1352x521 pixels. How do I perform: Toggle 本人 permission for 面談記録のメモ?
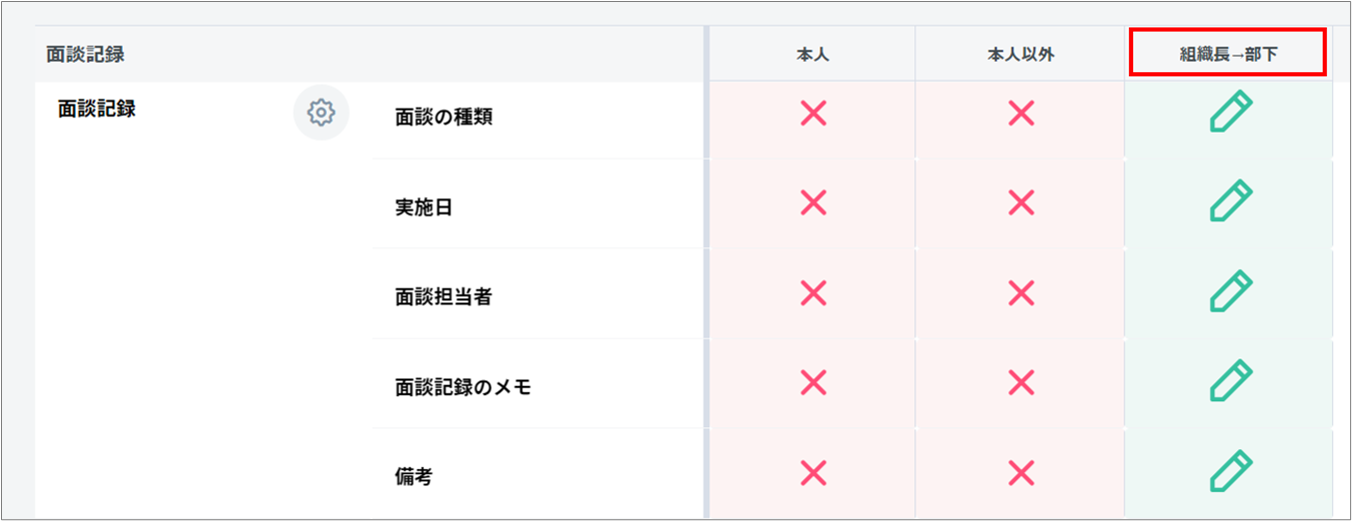tap(814, 382)
